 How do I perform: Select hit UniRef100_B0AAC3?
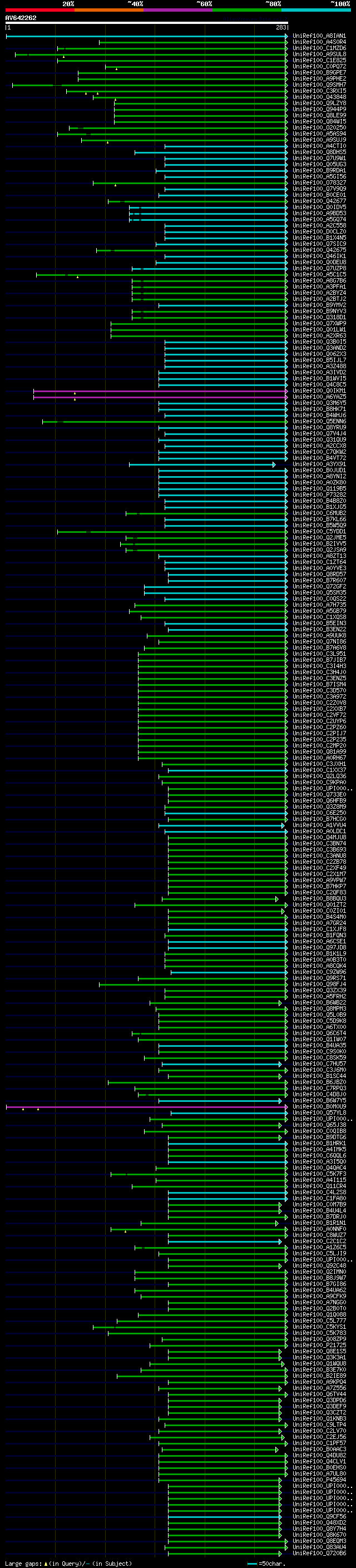click(319, 1450)
